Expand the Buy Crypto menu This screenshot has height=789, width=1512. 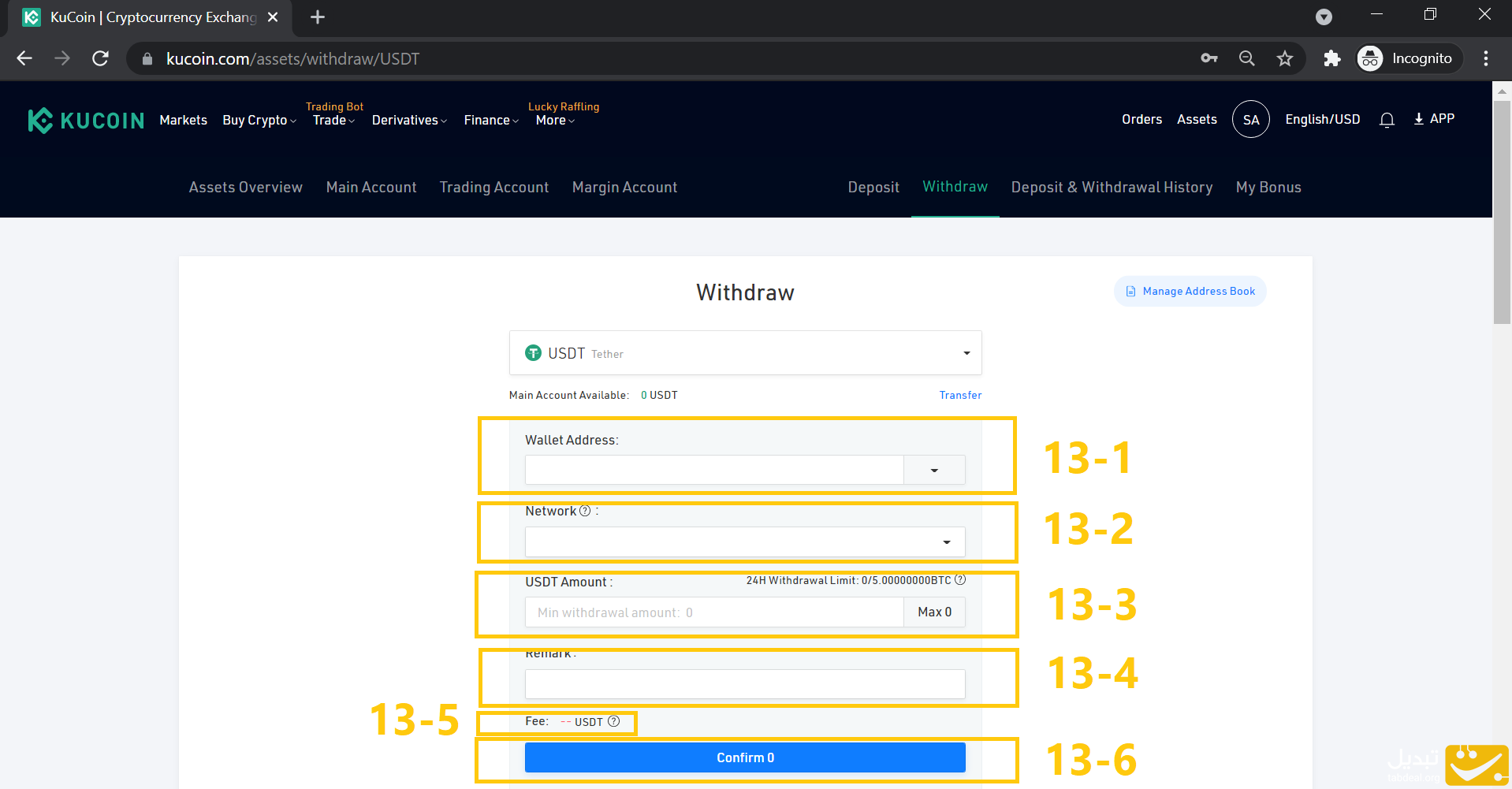point(259,120)
